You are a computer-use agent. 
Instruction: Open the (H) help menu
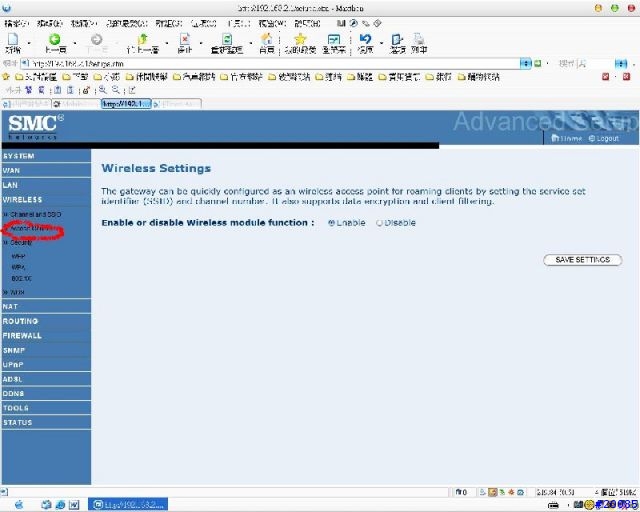pos(307,24)
